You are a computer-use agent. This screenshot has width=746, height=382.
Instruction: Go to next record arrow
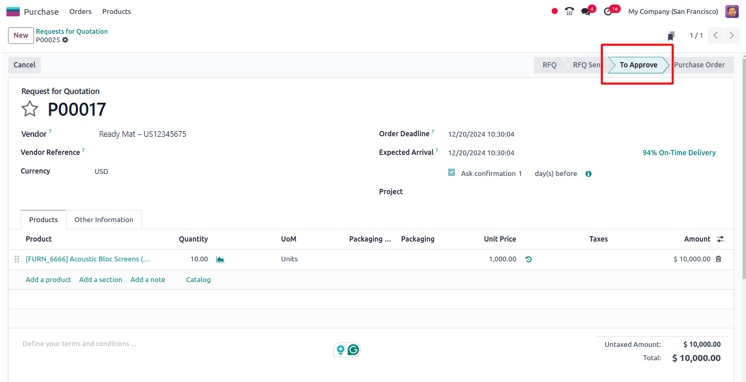(x=732, y=36)
